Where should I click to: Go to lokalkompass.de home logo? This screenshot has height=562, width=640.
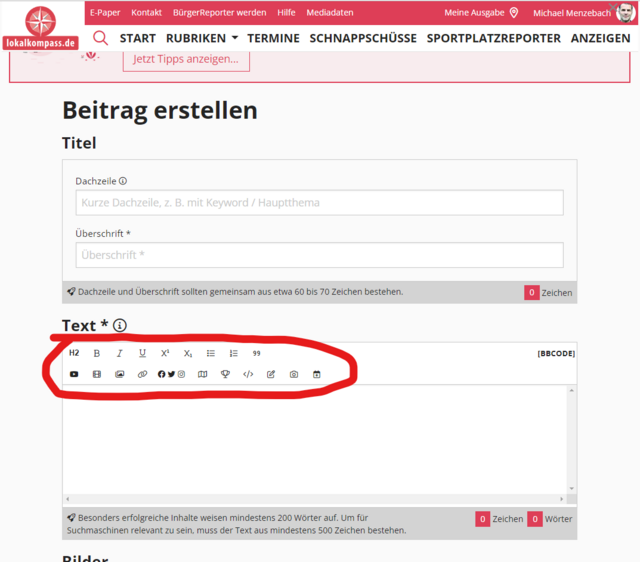40,28
